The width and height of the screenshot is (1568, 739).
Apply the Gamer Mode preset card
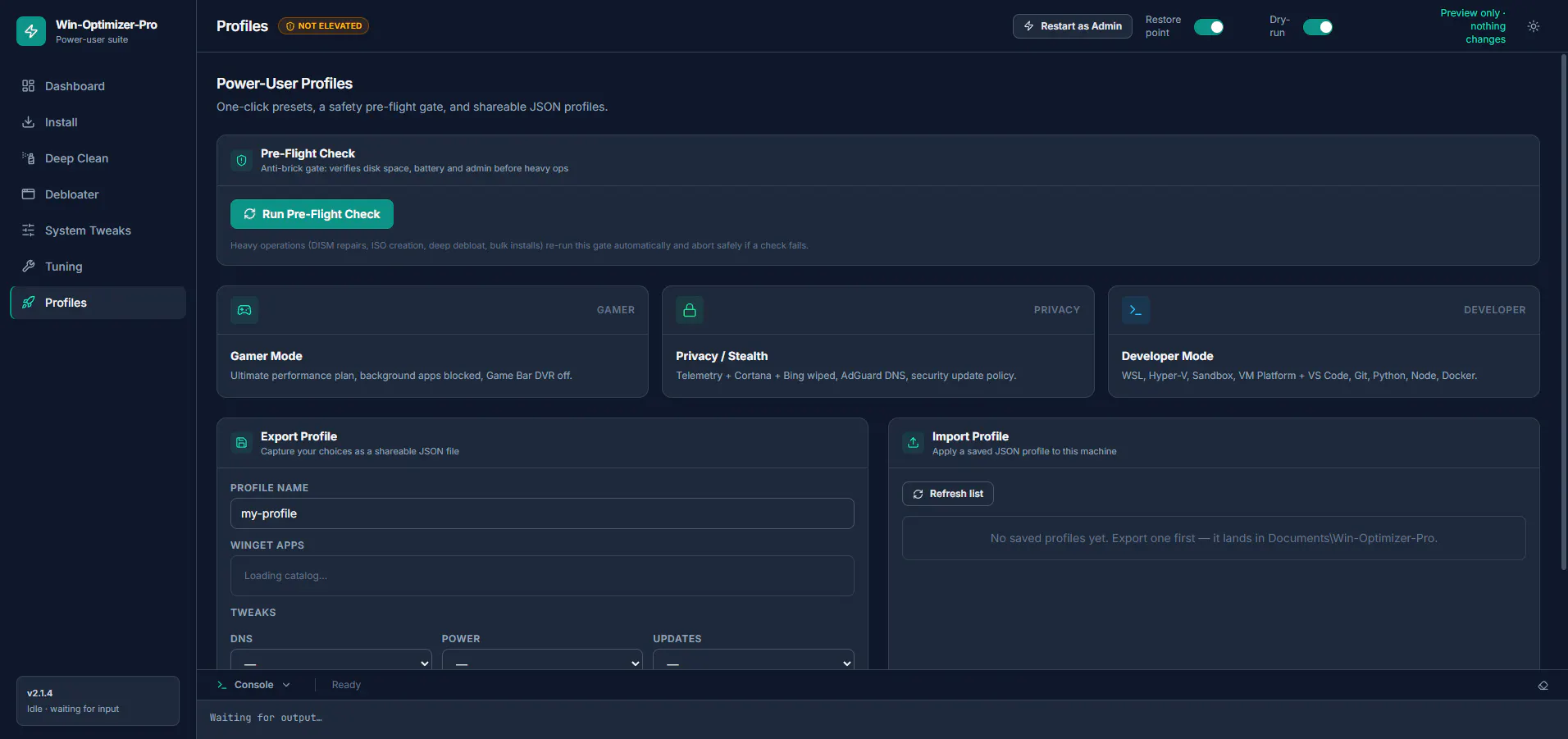(x=432, y=342)
